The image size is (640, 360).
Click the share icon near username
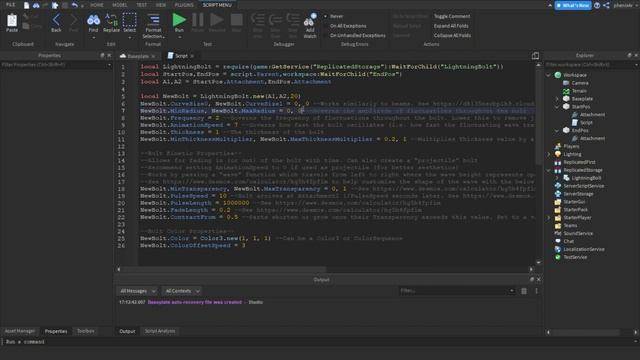tap(606, 5)
